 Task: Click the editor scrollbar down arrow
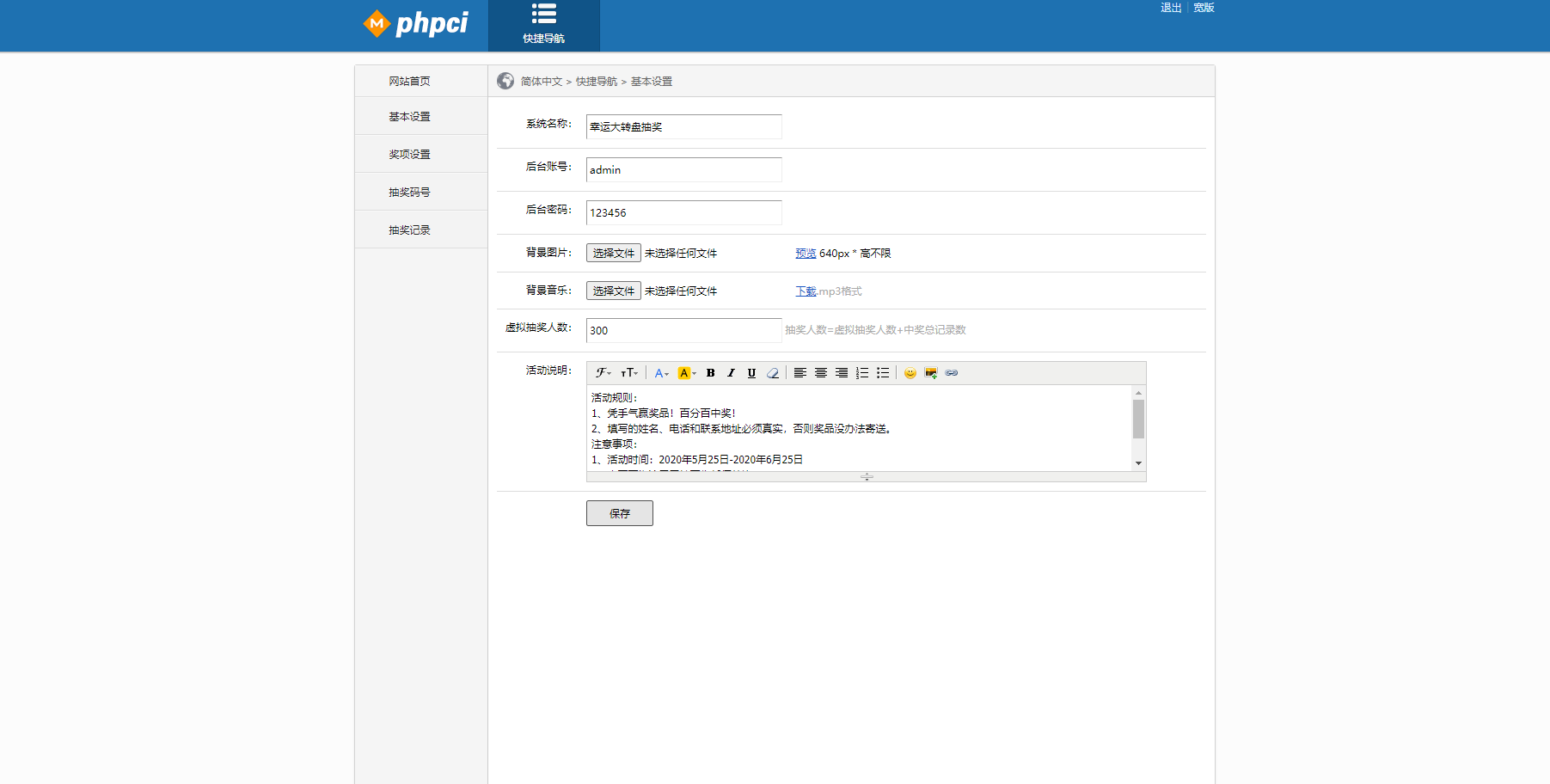tap(1138, 463)
